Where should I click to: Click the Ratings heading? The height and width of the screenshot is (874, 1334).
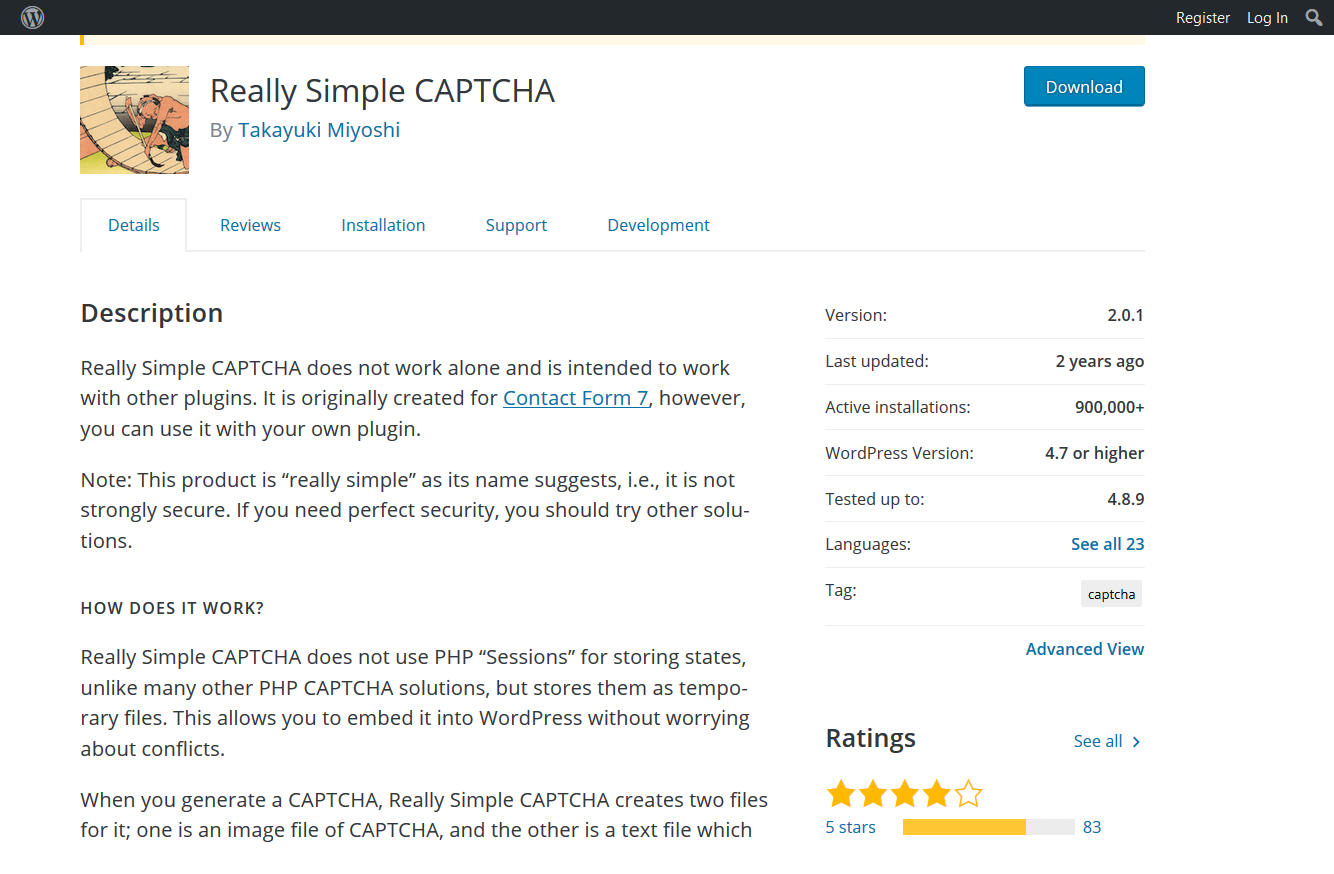[871, 738]
